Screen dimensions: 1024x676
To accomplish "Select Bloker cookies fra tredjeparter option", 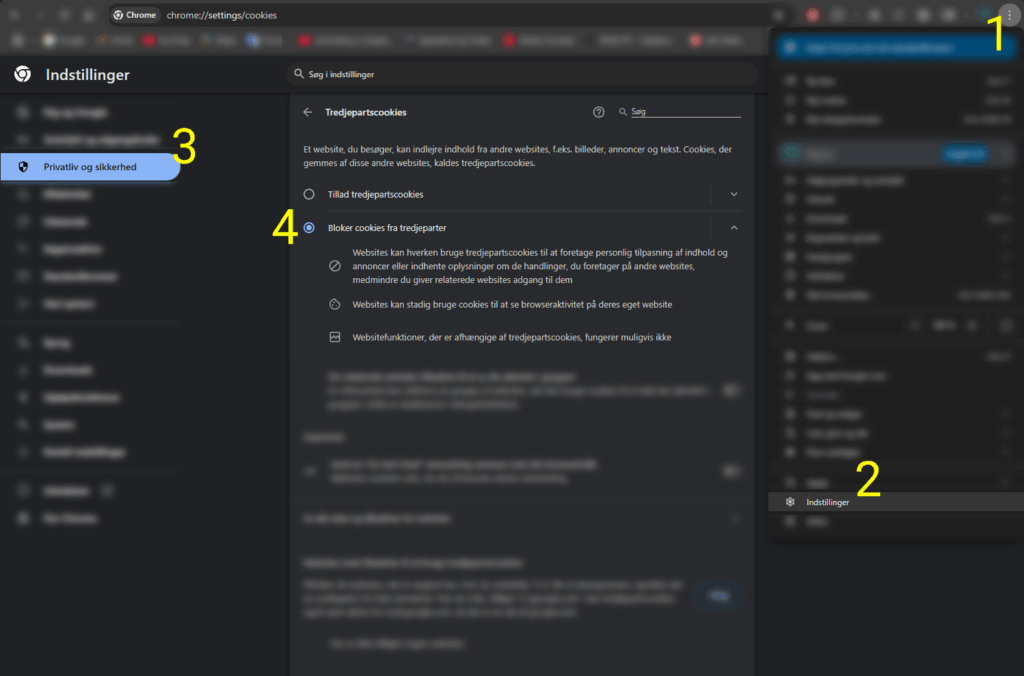I will [x=309, y=228].
